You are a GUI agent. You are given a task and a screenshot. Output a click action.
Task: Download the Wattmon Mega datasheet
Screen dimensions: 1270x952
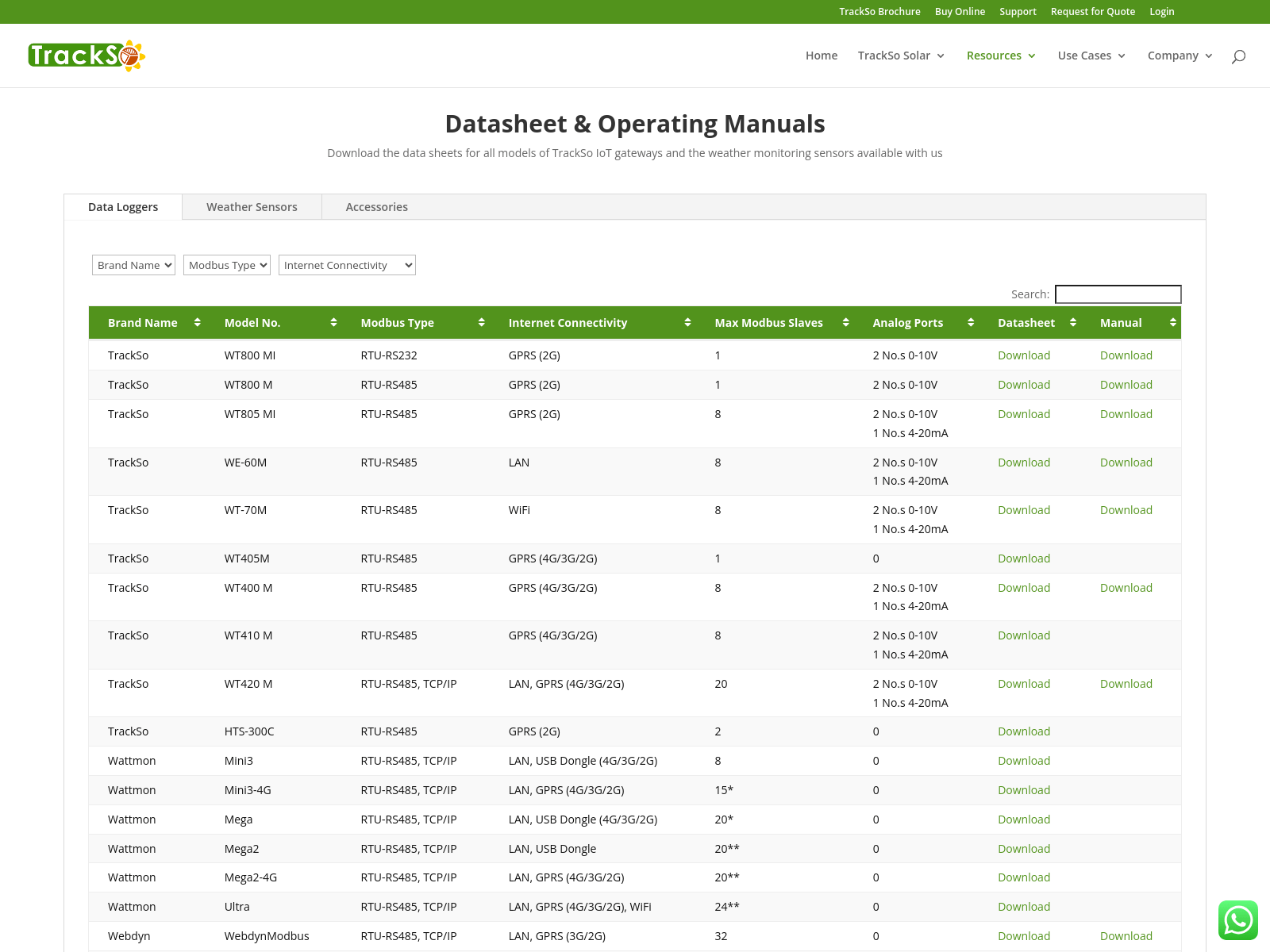click(1024, 820)
